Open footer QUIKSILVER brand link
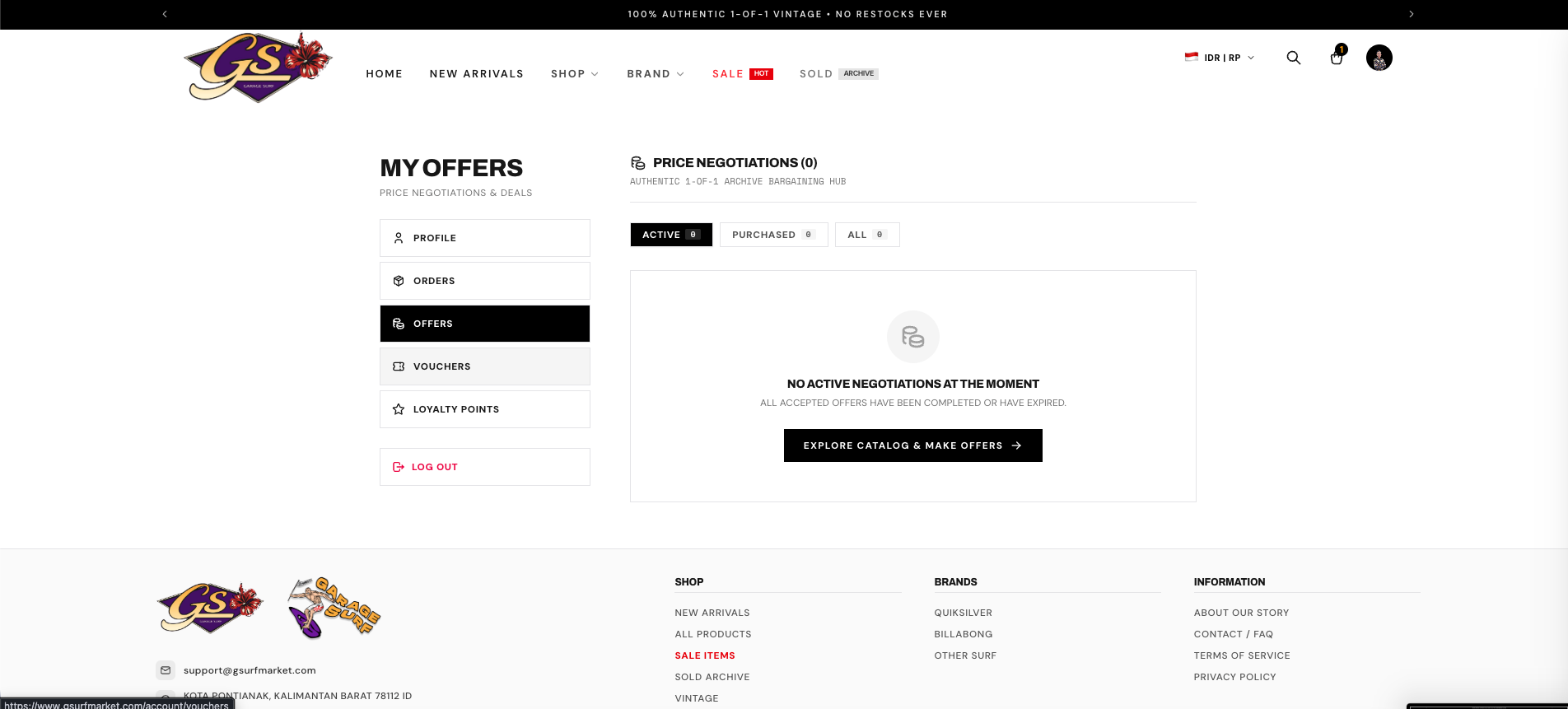 point(964,613)
